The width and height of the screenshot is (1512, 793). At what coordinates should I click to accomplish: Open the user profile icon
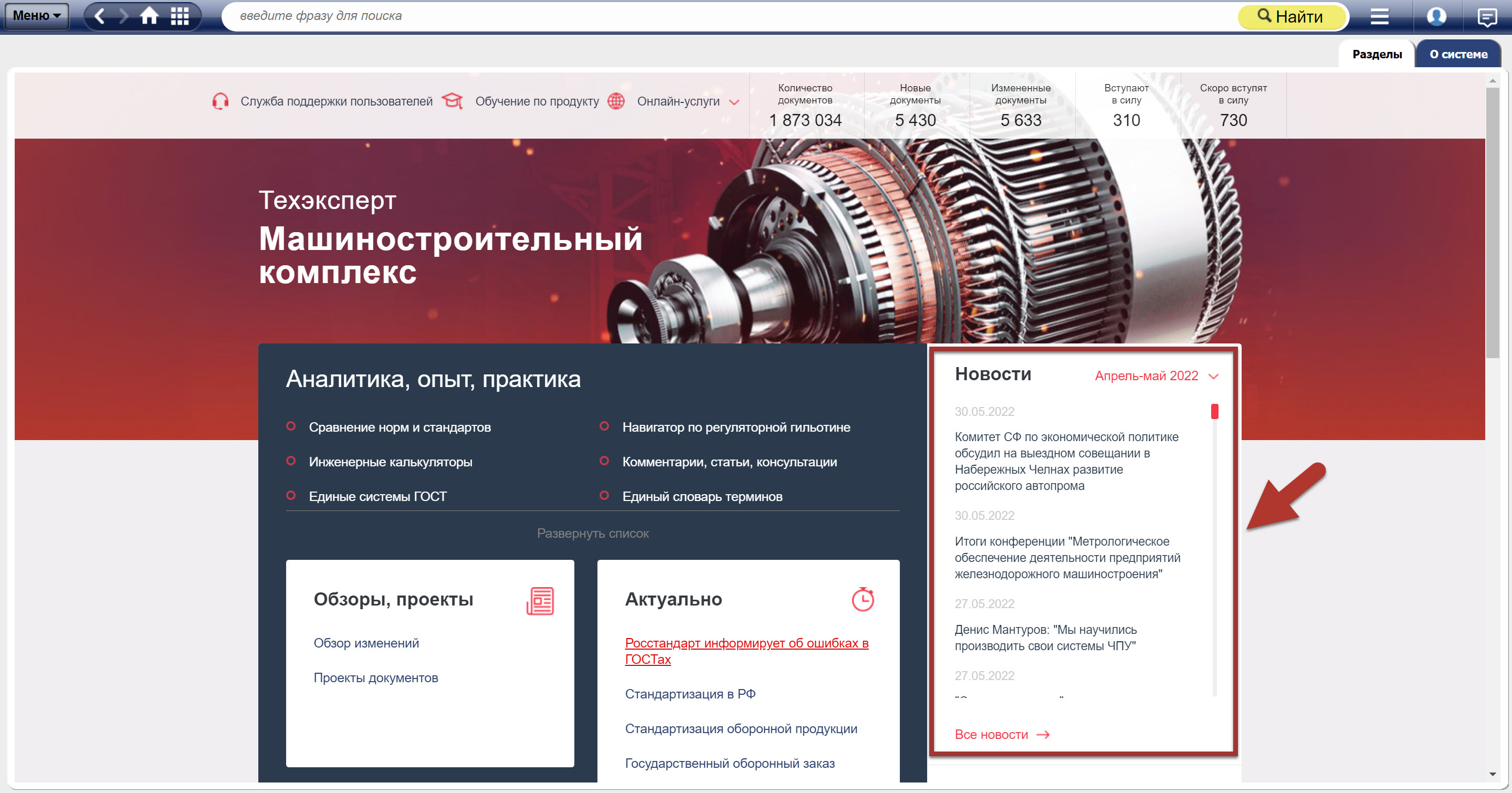click(x=1436, y=16)
